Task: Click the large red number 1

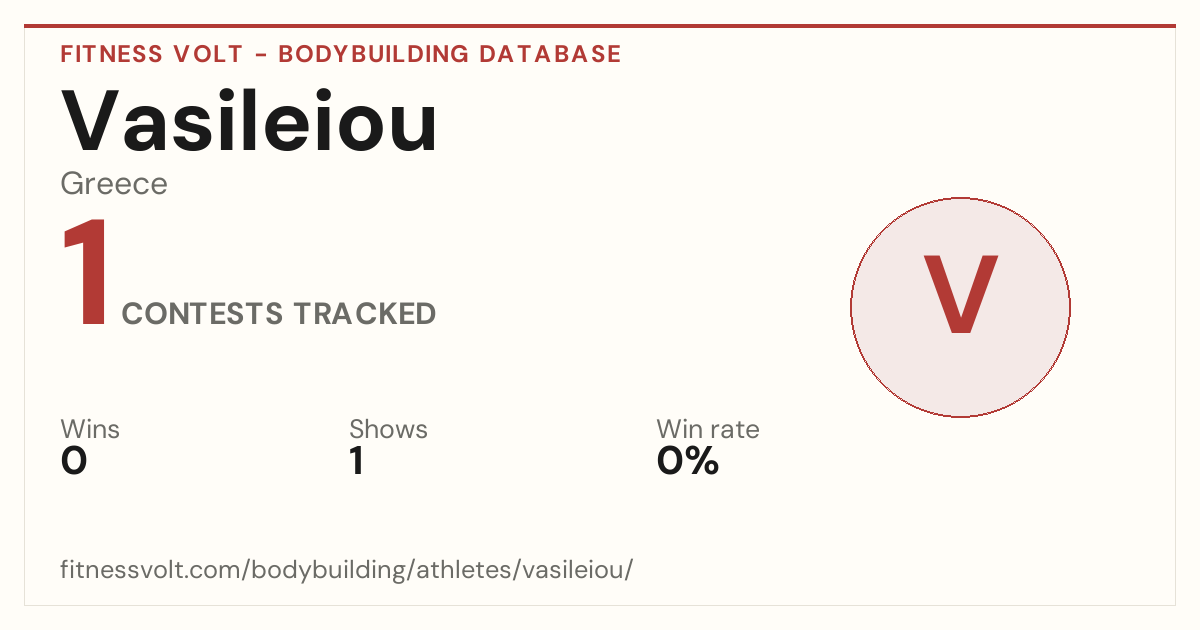Action: [85, 273]
